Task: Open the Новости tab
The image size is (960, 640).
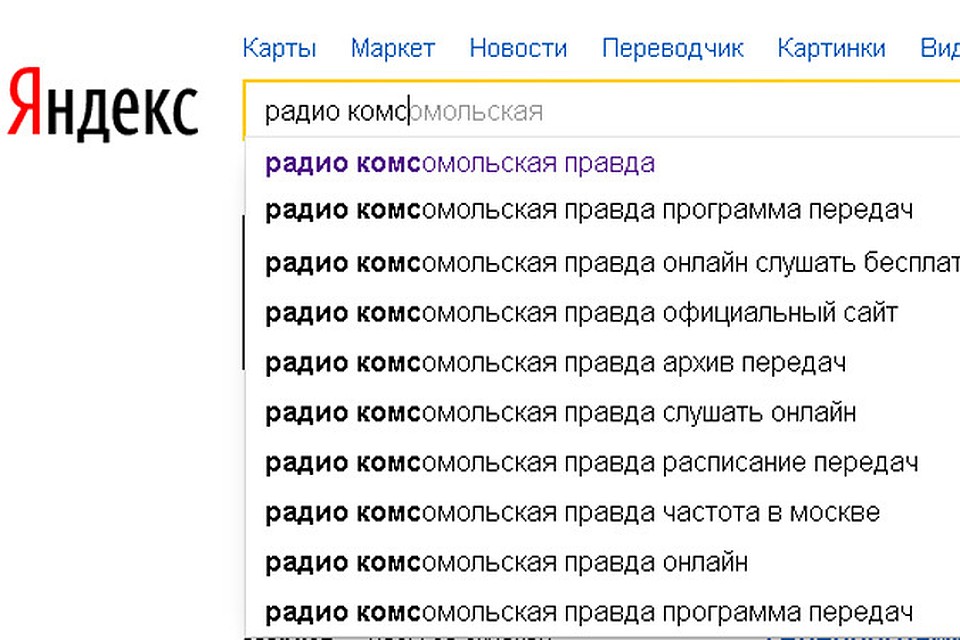Action: tap(518, 48)
